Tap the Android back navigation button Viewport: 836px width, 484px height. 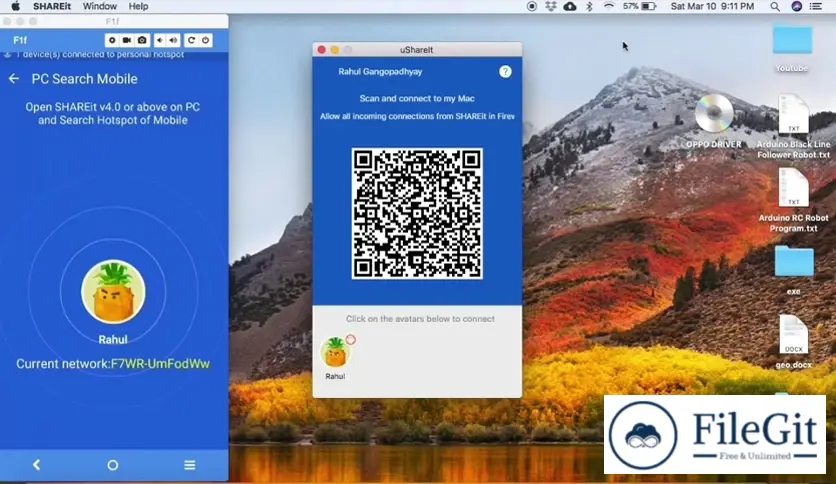36,465
